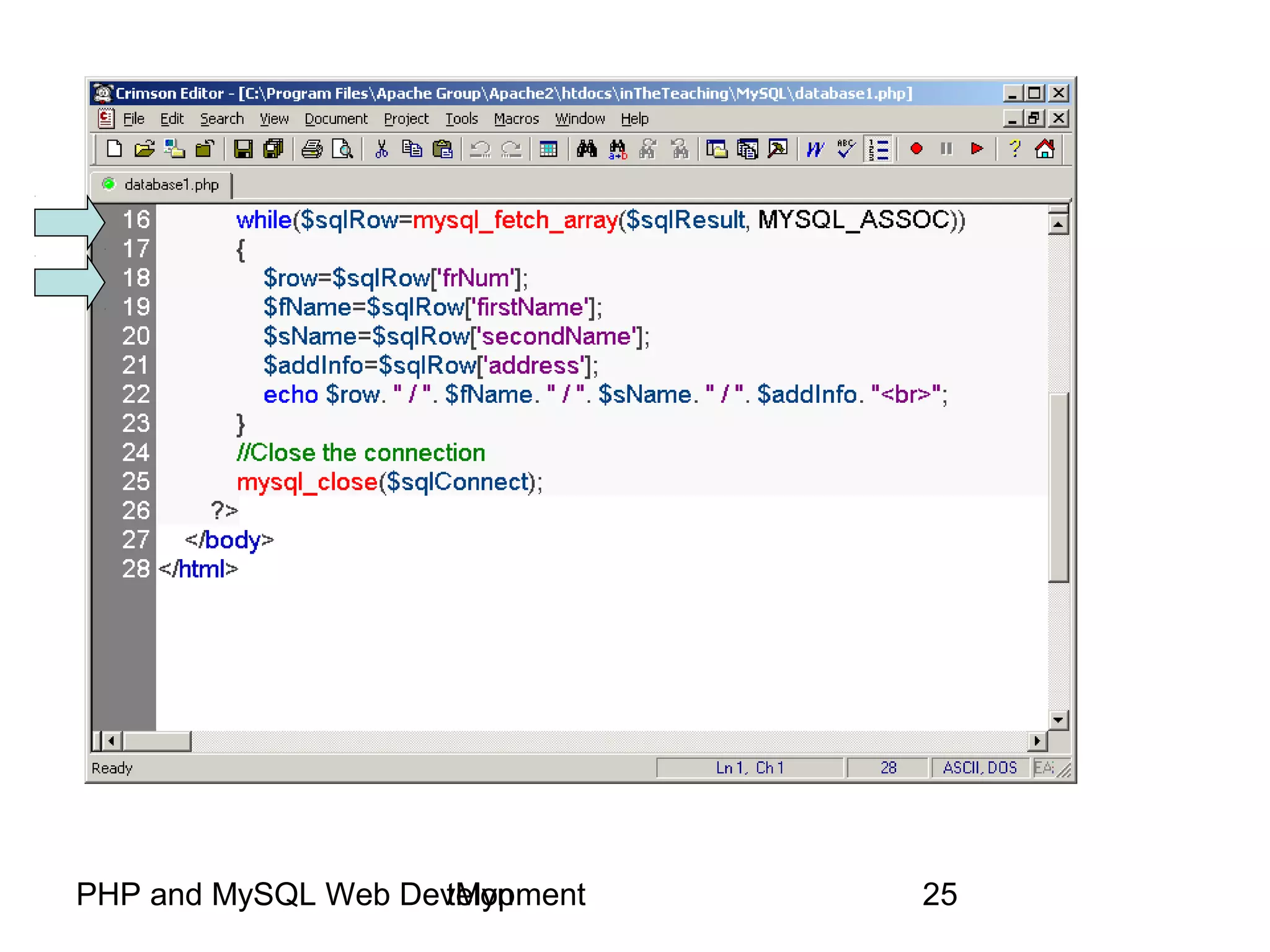1270x952 pixels.
Task: Click the home page house icon
Action: 1045,149
